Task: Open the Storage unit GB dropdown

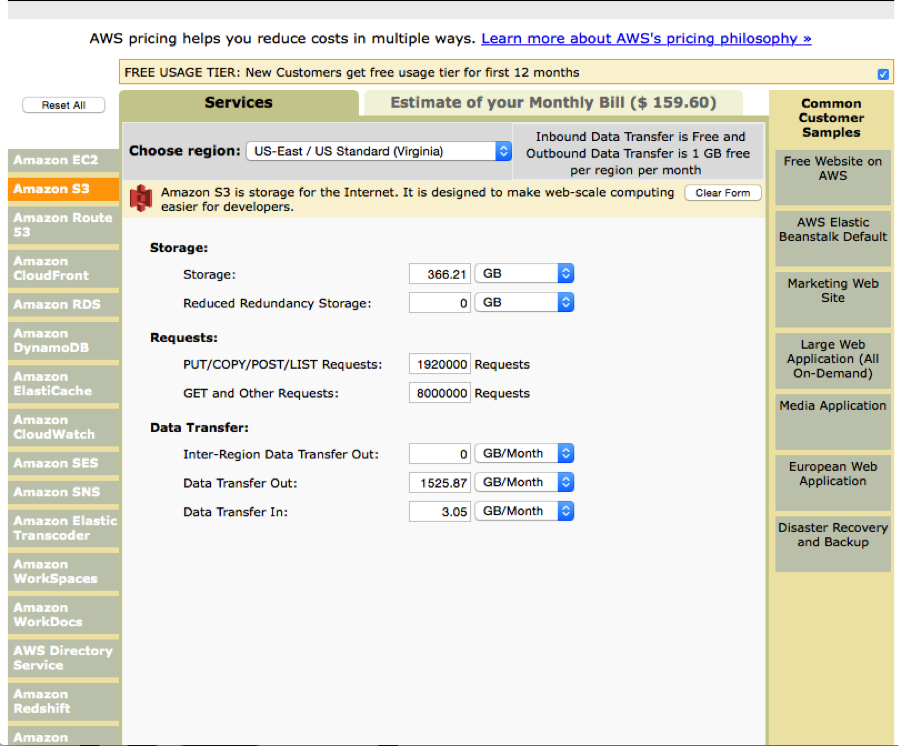Action: coord(524,273)
